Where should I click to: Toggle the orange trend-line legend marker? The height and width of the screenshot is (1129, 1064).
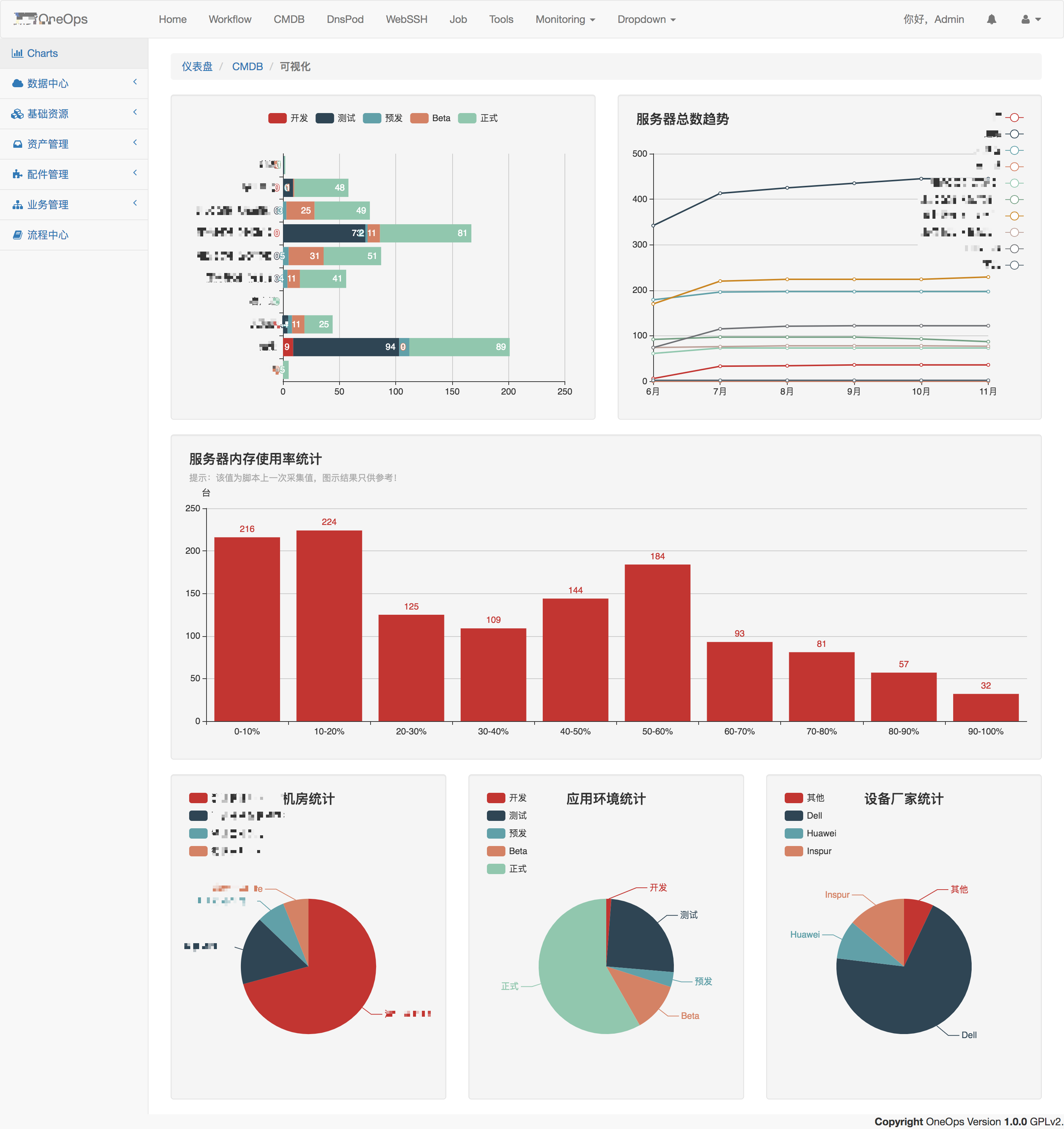(1014, 216)
